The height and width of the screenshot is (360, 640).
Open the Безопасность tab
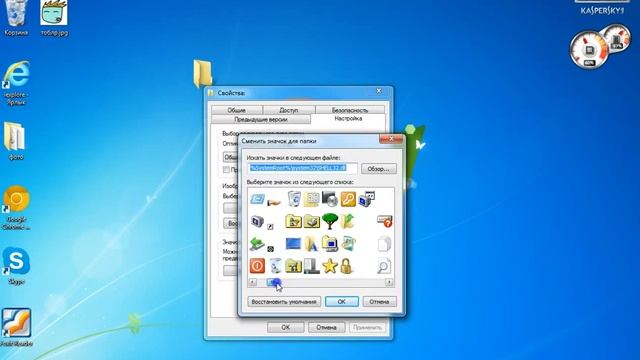(350, 110)
